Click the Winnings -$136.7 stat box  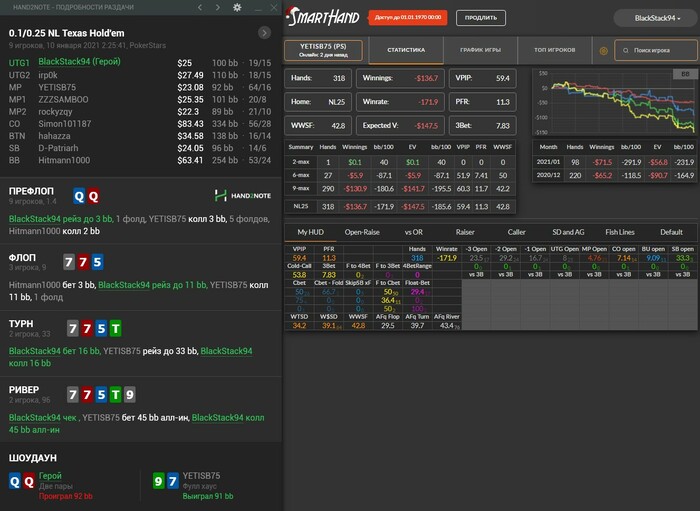pos(400,78)
